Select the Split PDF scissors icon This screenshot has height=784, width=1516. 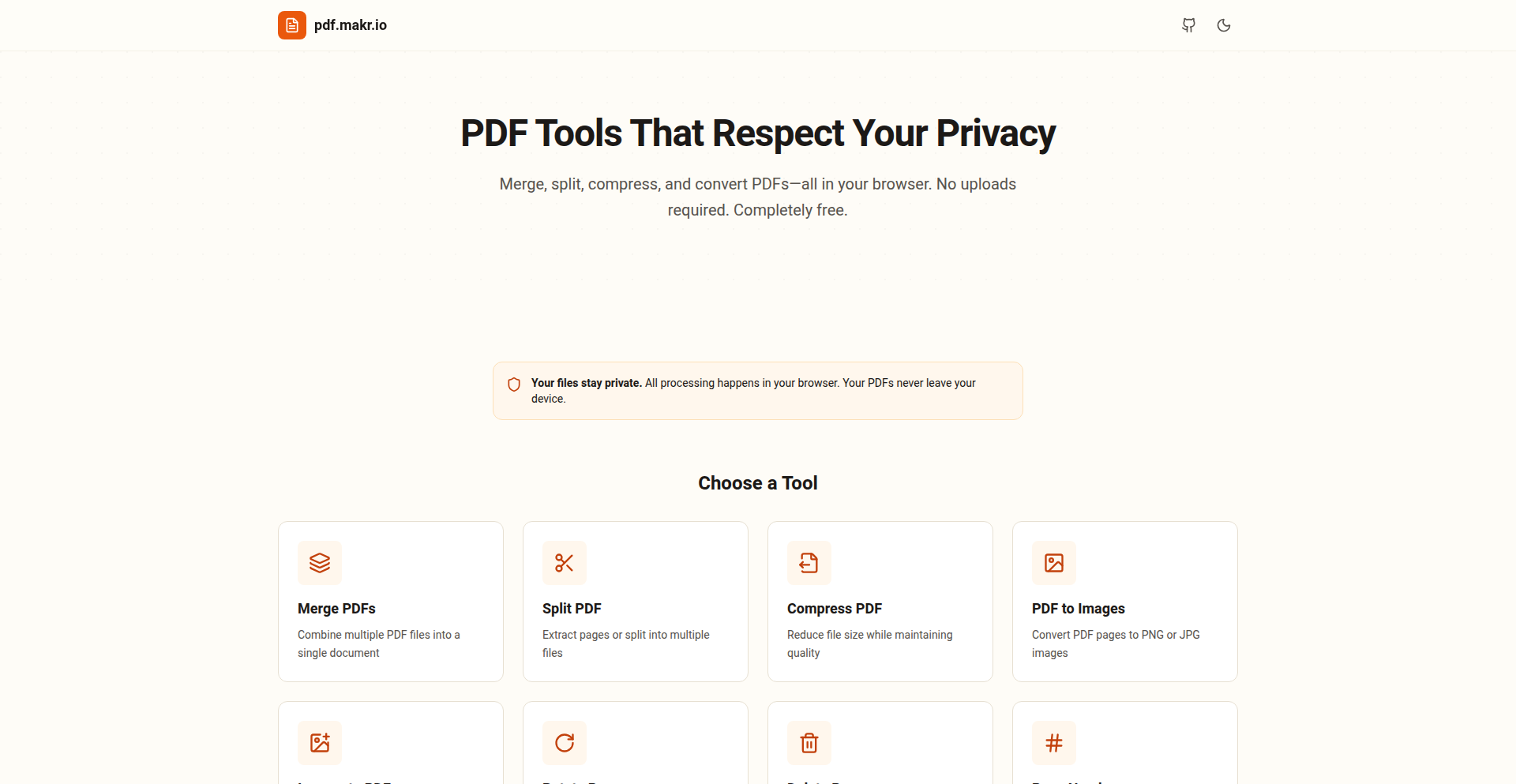[x=565, y=563]
